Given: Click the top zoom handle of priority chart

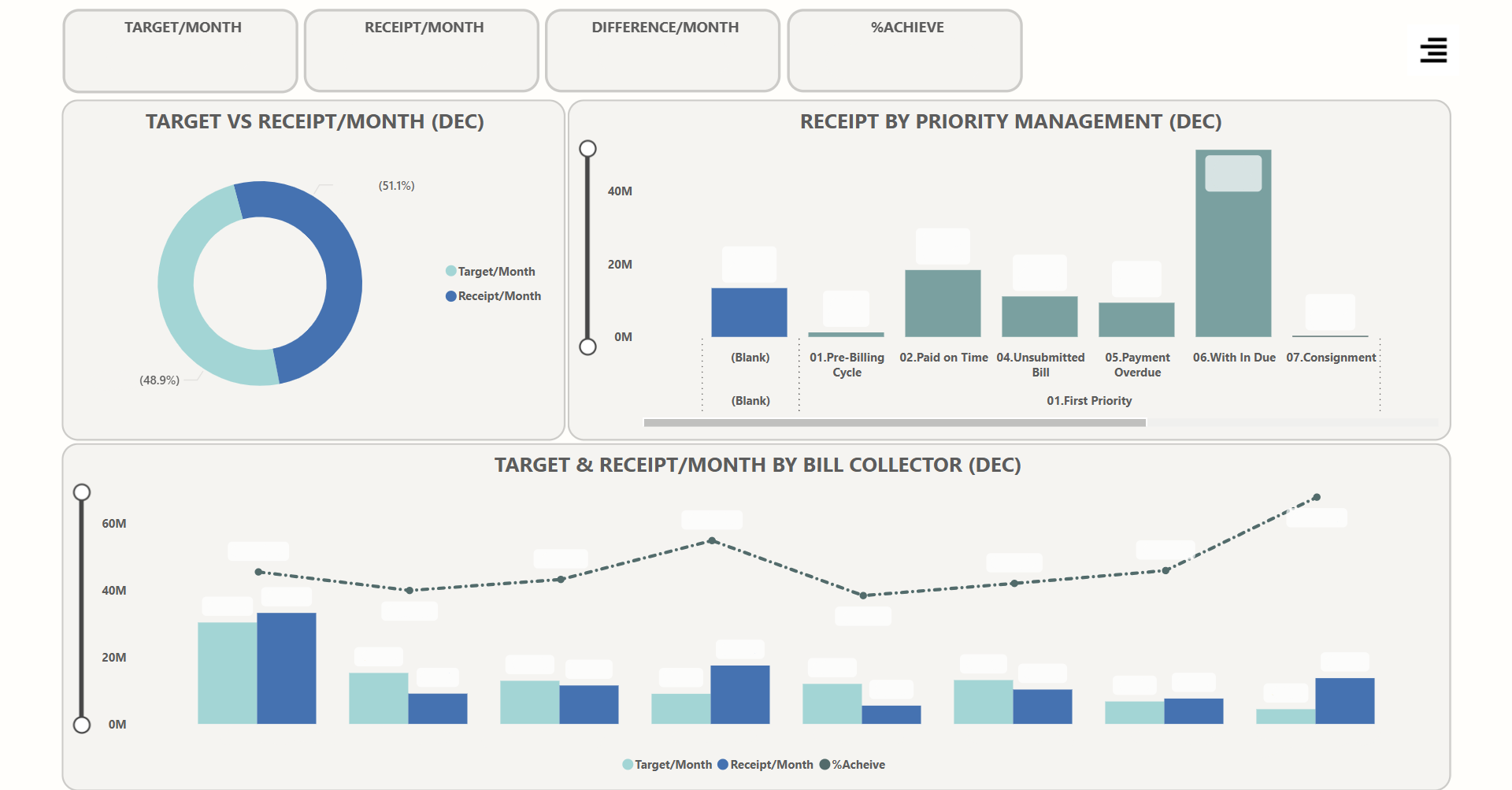Looking at the screenshot, I should pyautogui.click(x=587, y=149).
